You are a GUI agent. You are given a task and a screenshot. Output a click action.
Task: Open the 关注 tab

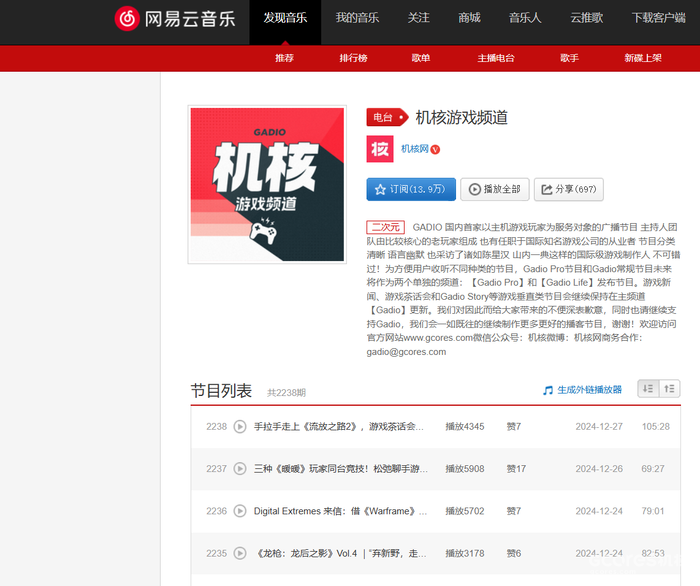[419, 18]
